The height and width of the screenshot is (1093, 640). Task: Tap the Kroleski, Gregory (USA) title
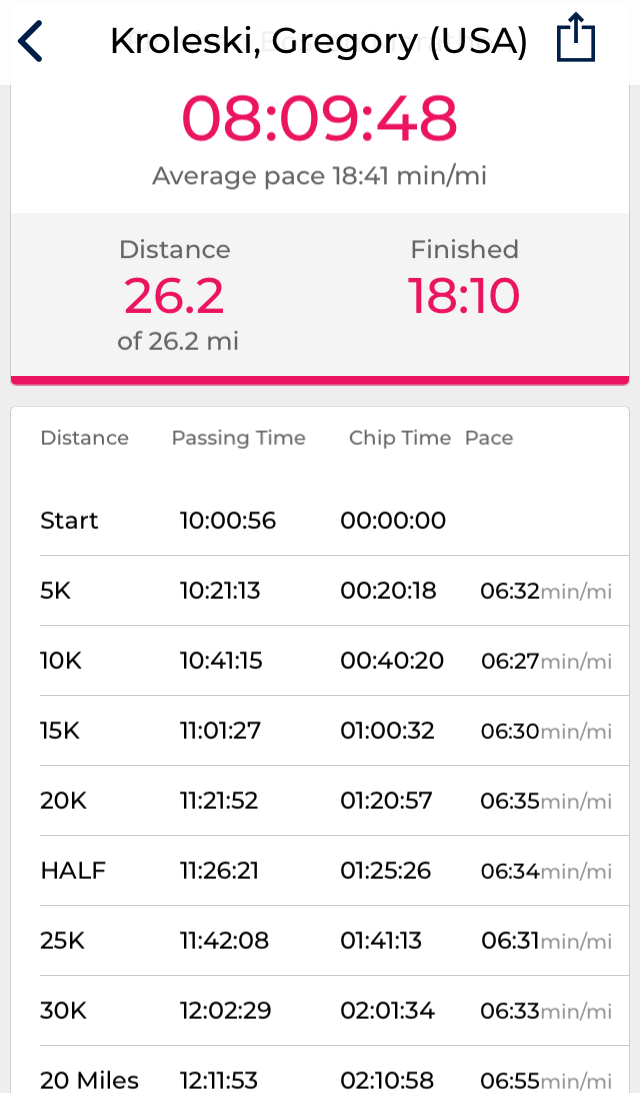pyautogui.click(x=318, y=41)
